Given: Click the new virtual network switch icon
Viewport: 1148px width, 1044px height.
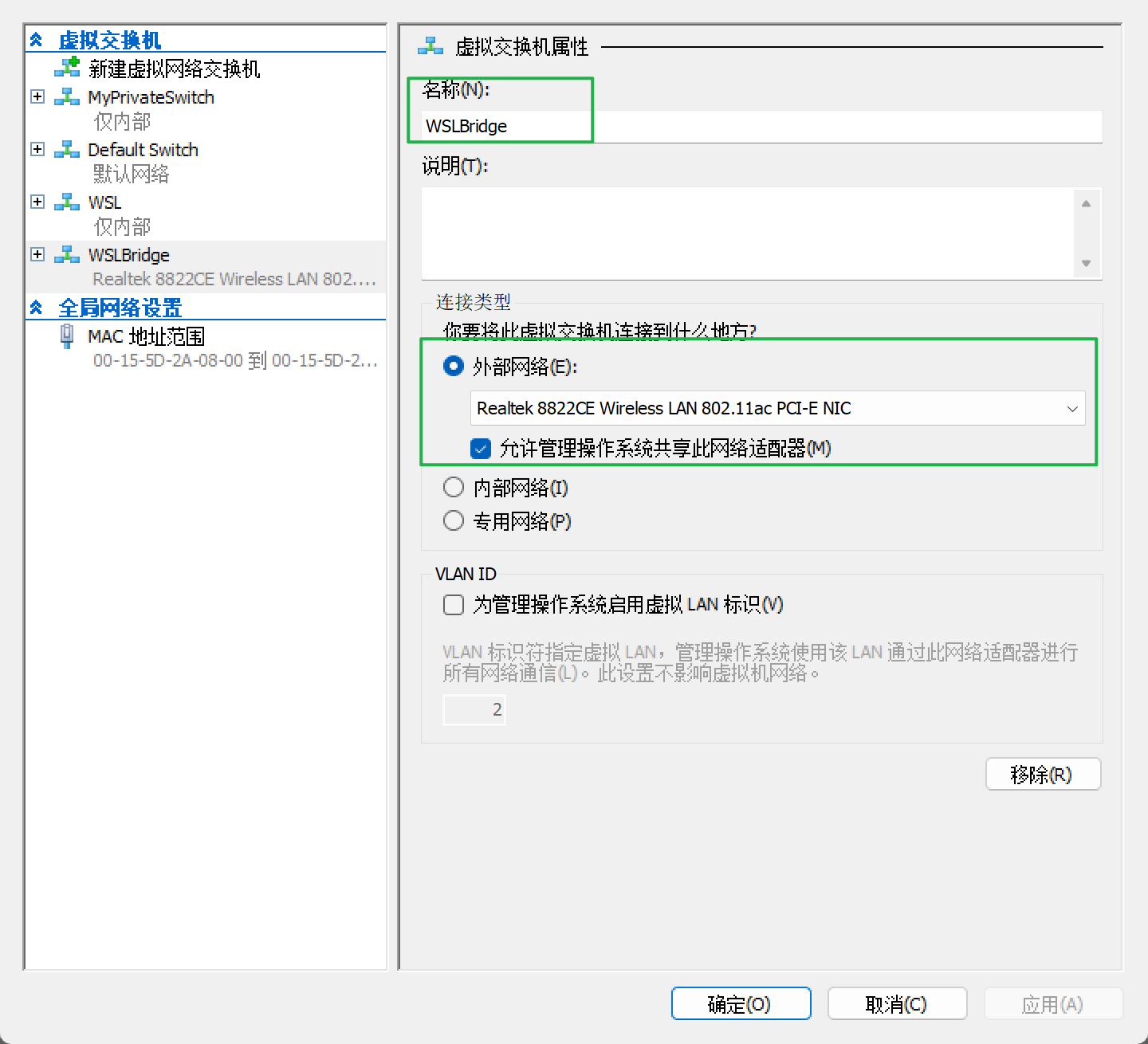Looking at the screenshot, I should point(67,69).
